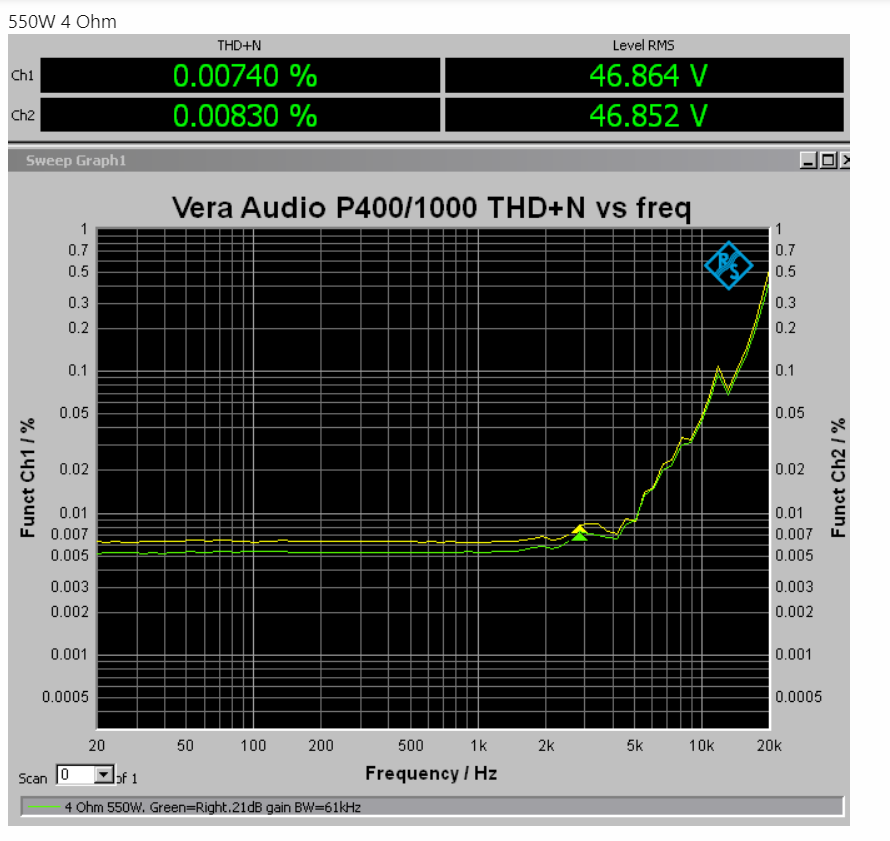Click the 'Funct Ch1 / %' axis label
This screenshot has height=841, width=890.
pyautogui.click(x=27, y=478)
